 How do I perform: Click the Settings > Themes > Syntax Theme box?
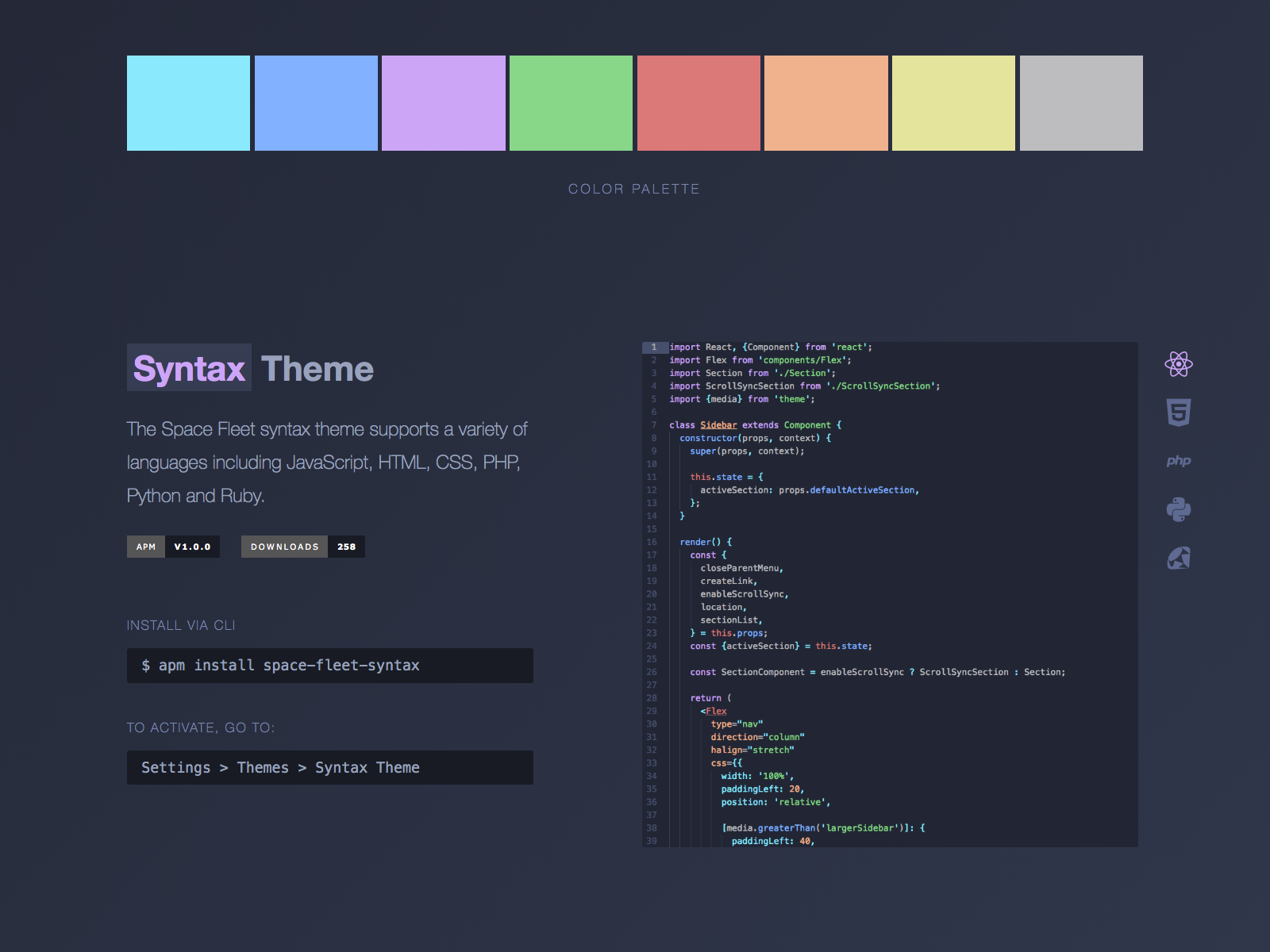point(330,768)
